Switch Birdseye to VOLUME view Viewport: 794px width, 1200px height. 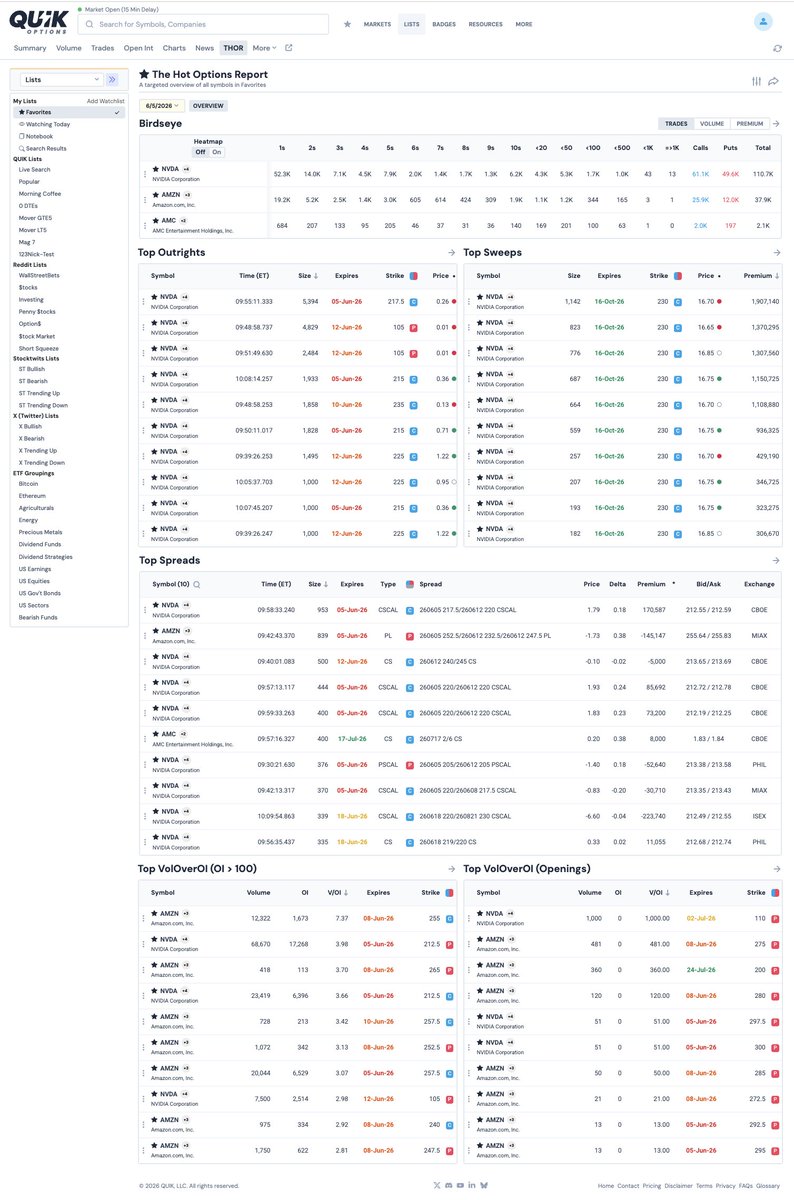click(x=712, y=124)
